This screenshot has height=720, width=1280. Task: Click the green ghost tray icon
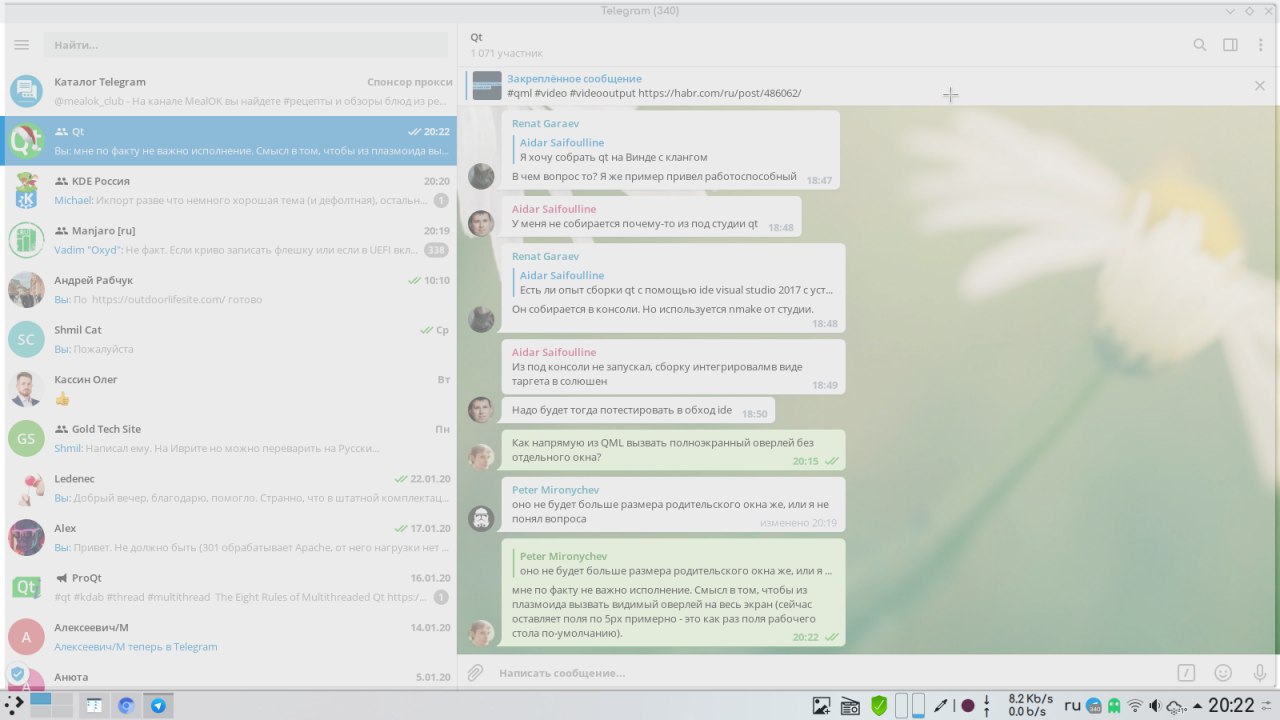(x=1114, y=705)
